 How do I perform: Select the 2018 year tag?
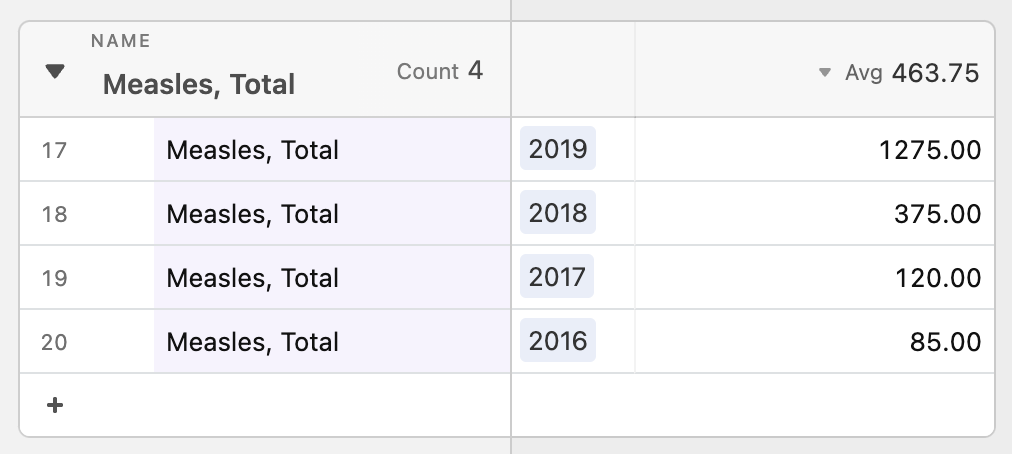(x=558, y=212)
